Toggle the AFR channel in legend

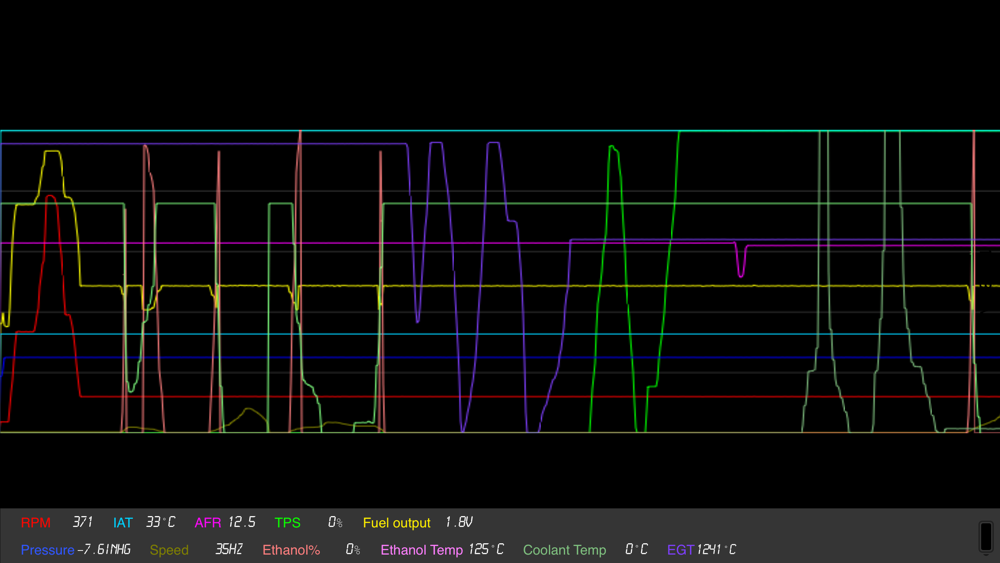(x=208, y=523)
